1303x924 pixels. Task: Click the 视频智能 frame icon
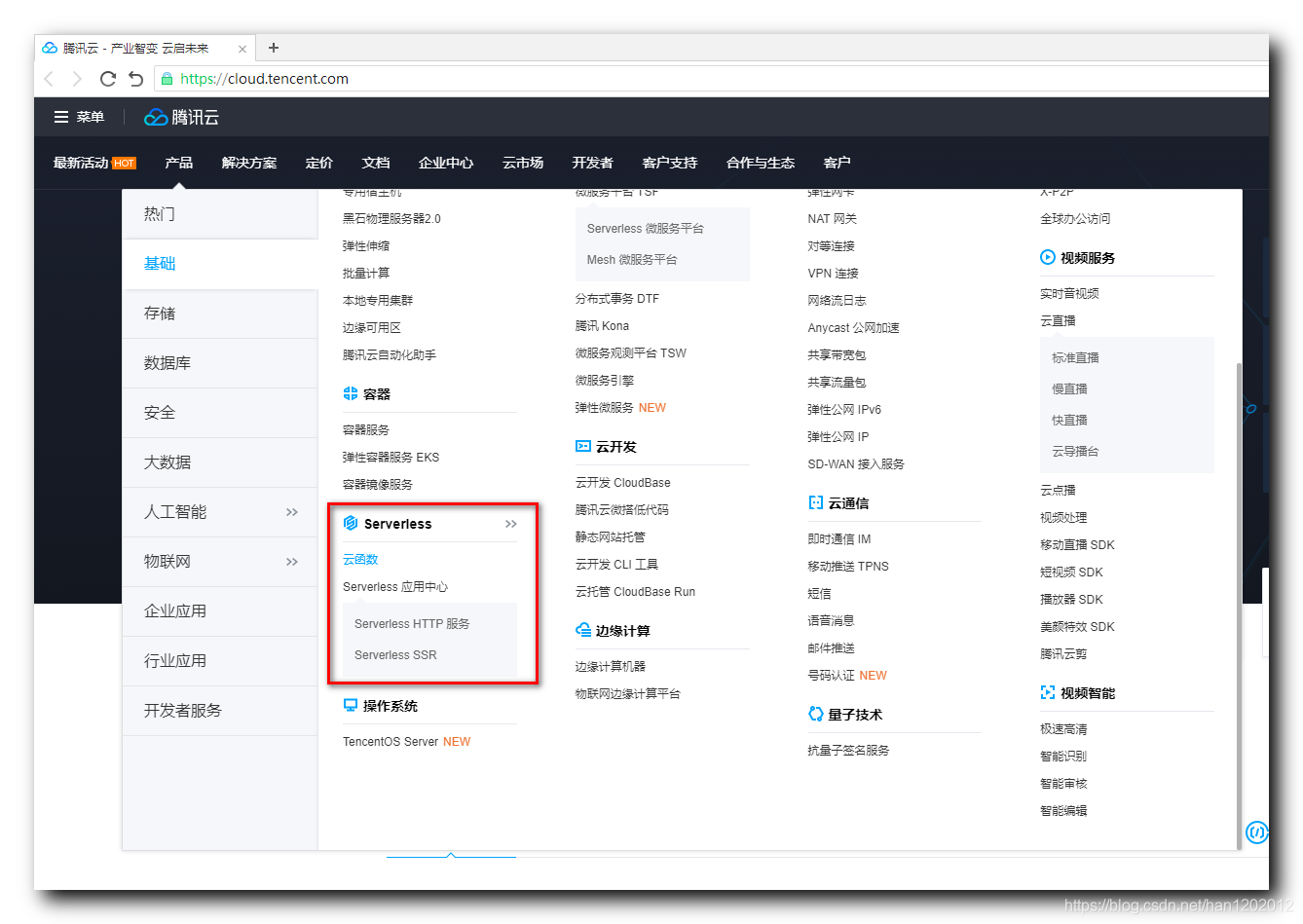[1048, 692]
